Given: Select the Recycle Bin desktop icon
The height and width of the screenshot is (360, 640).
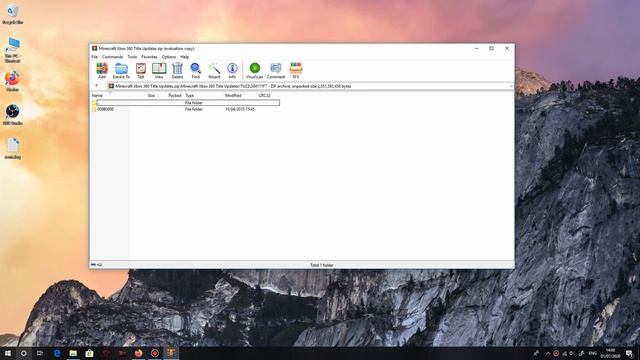Looking at the screenshot, I should pos(13,14).
